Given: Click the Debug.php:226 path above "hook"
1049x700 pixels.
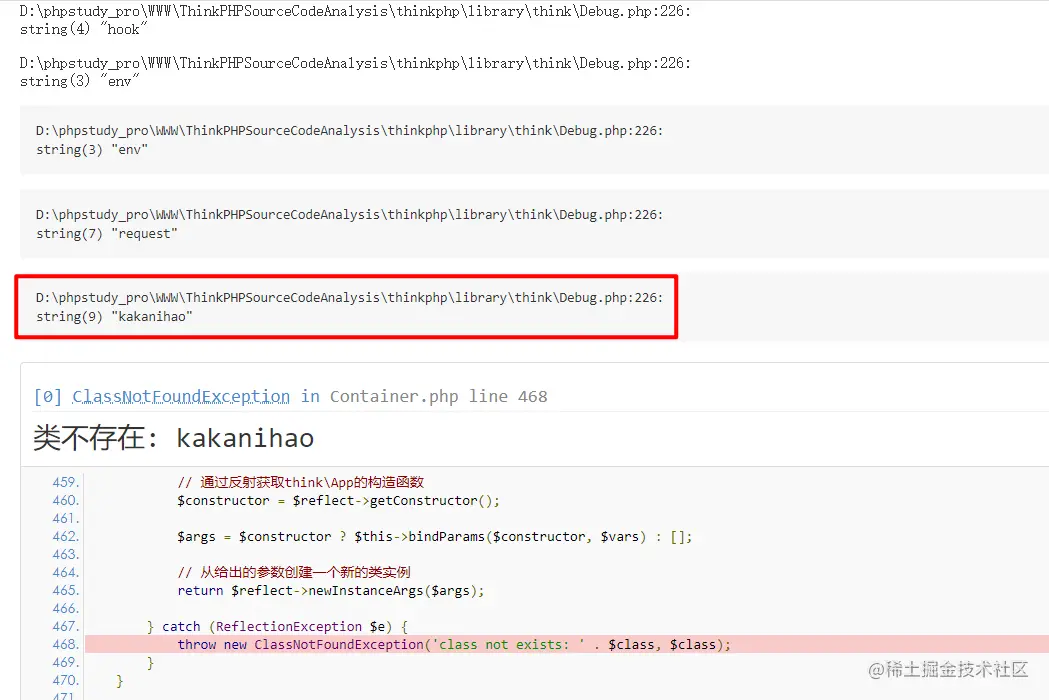Looking at the screenshot, I should pyautogui.click(x=355, y=11).
